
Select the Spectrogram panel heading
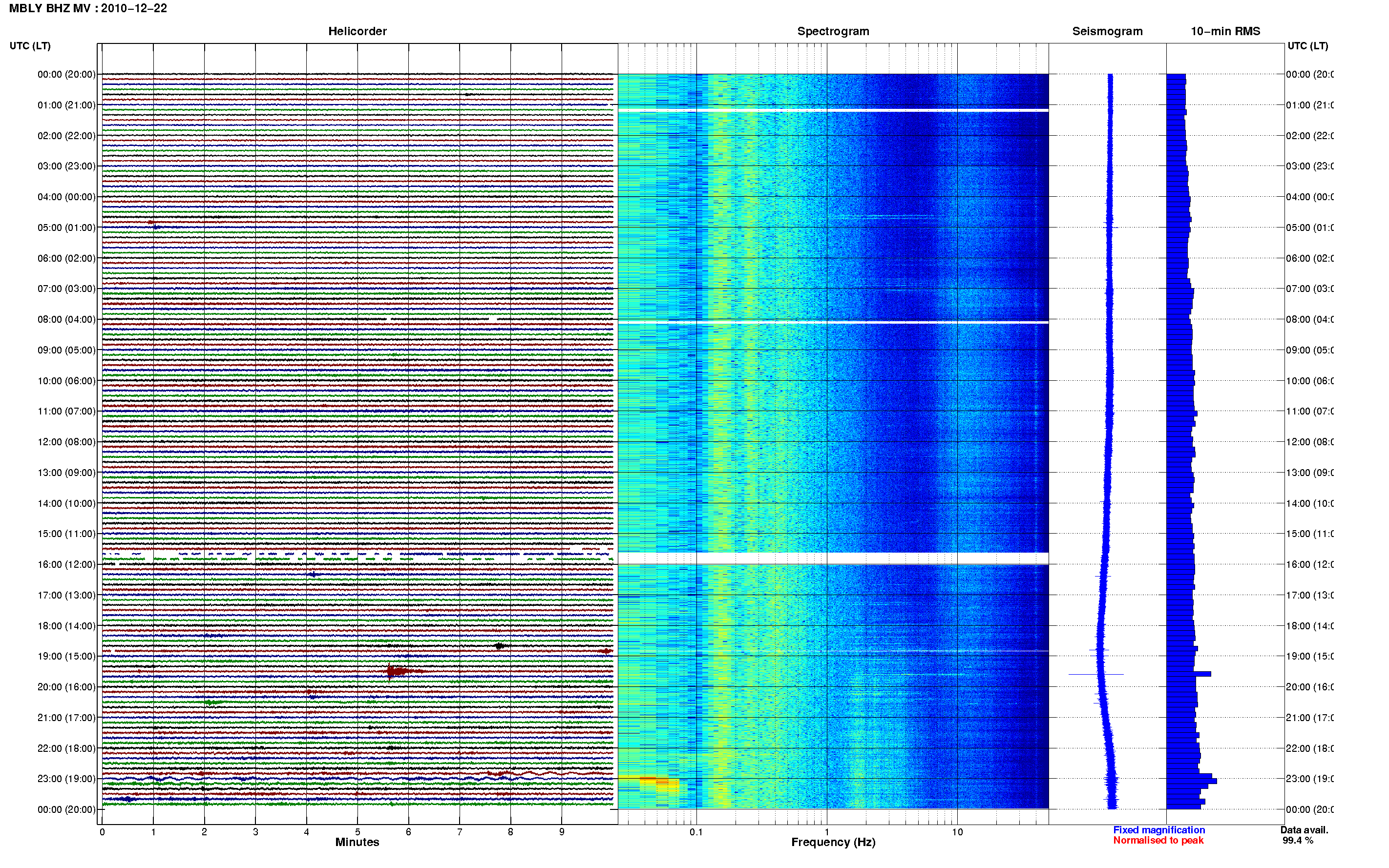pos(833,32)
